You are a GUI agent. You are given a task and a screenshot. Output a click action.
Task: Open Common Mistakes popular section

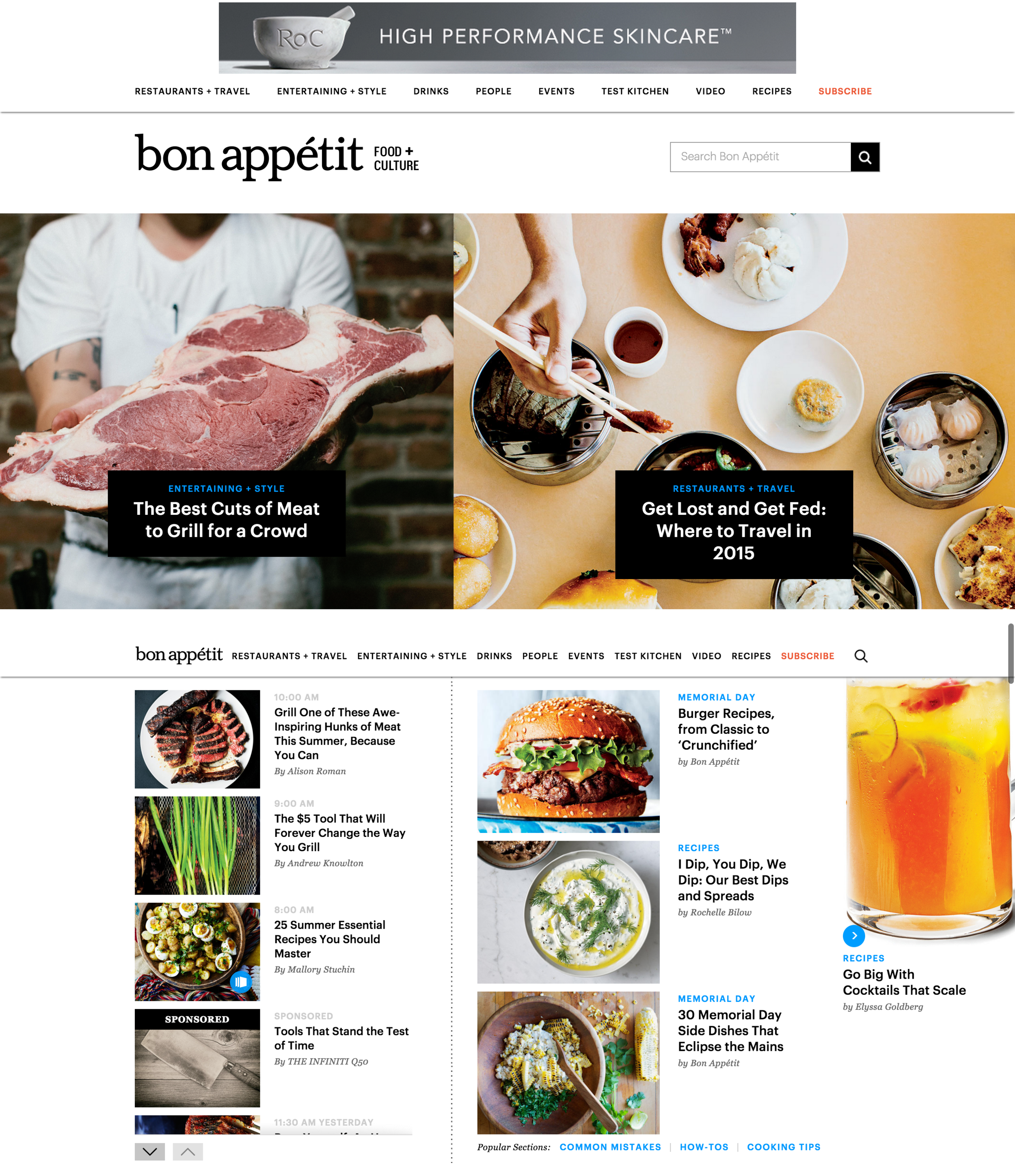pos(610,1147)
